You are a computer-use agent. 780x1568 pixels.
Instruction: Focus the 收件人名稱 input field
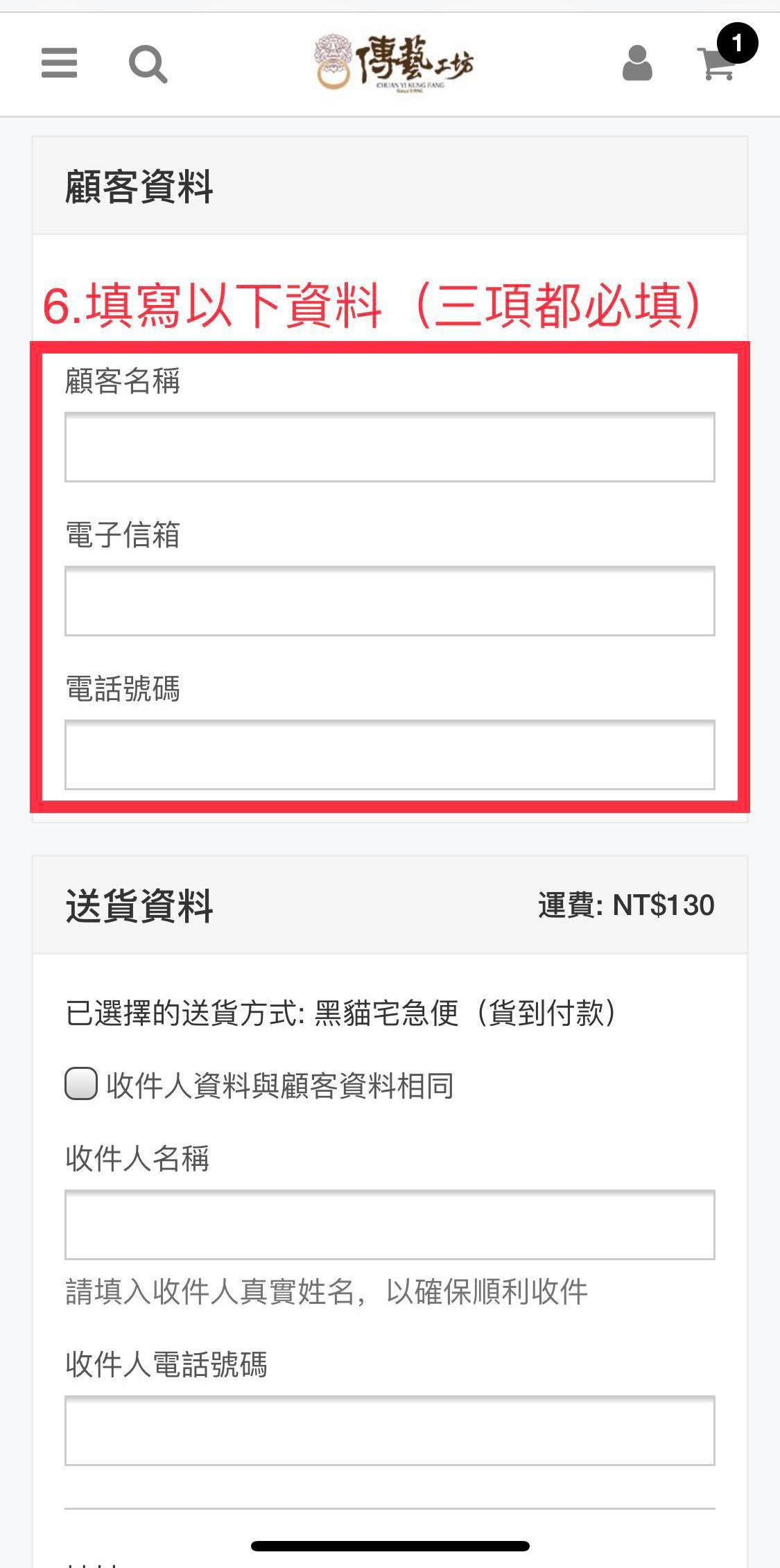[390, 1225]
